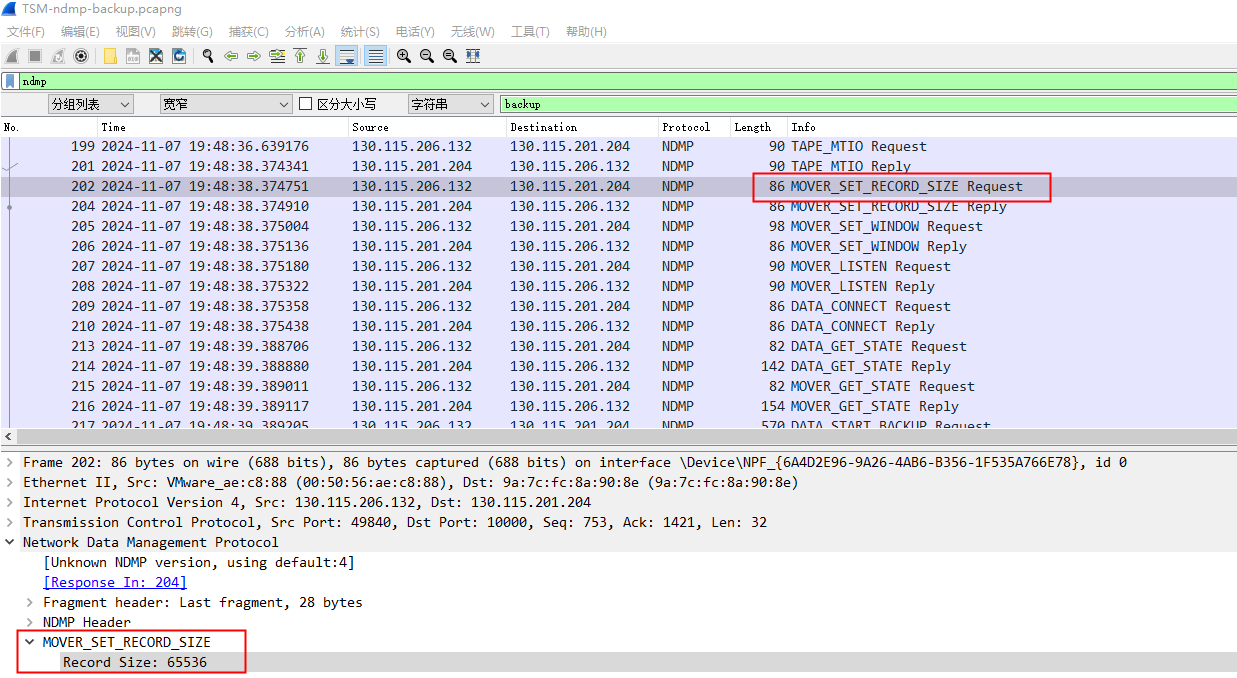Collapse the MOVER_SET_RECORD_SIZE node
Viewport: 1237px width, 678px height.
click(31, 642)
